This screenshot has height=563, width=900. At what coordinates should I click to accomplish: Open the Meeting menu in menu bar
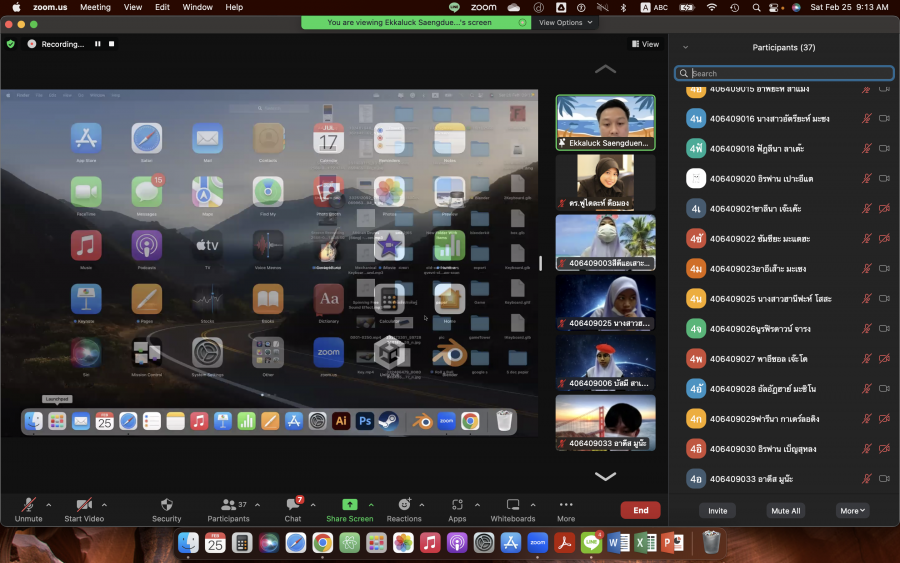[95, 7]
